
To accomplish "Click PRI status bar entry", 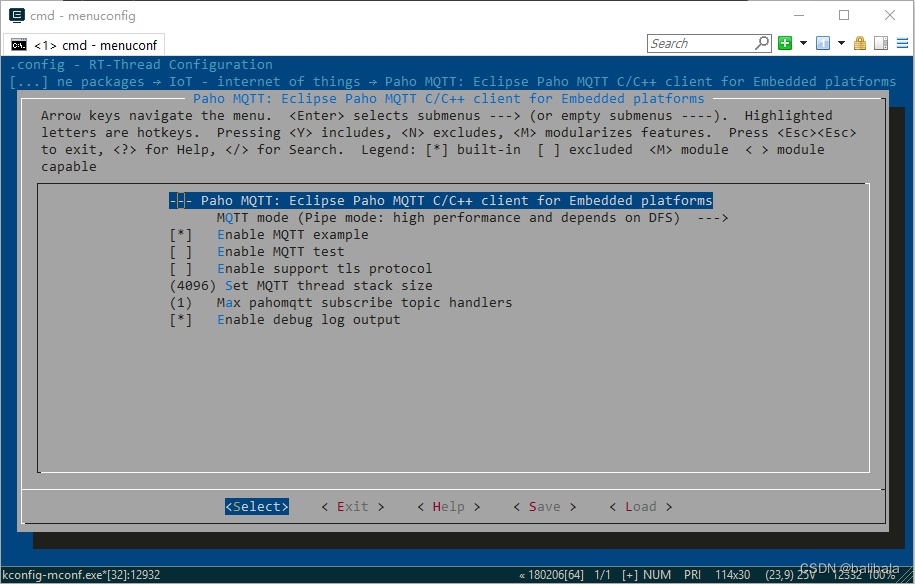I will click(x=692, y=575).
